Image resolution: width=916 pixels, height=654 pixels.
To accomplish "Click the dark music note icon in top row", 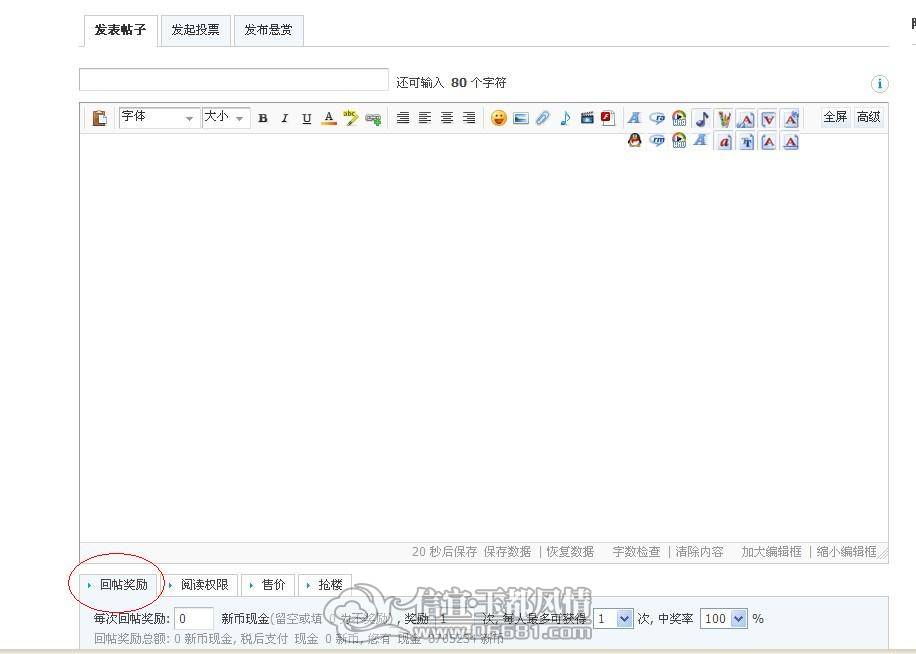I will point(702,119).
